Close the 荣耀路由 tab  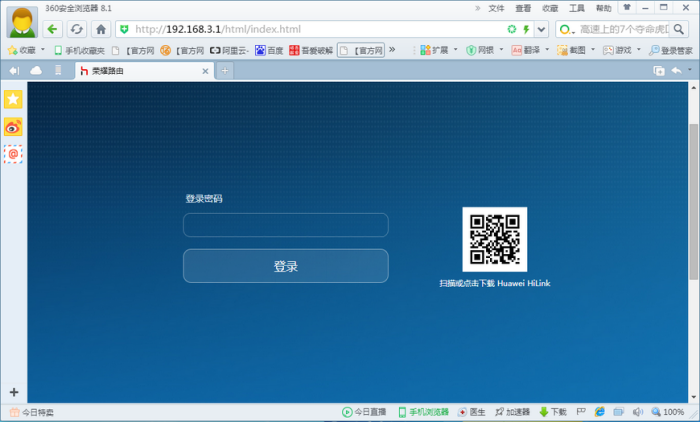point(205,71)
